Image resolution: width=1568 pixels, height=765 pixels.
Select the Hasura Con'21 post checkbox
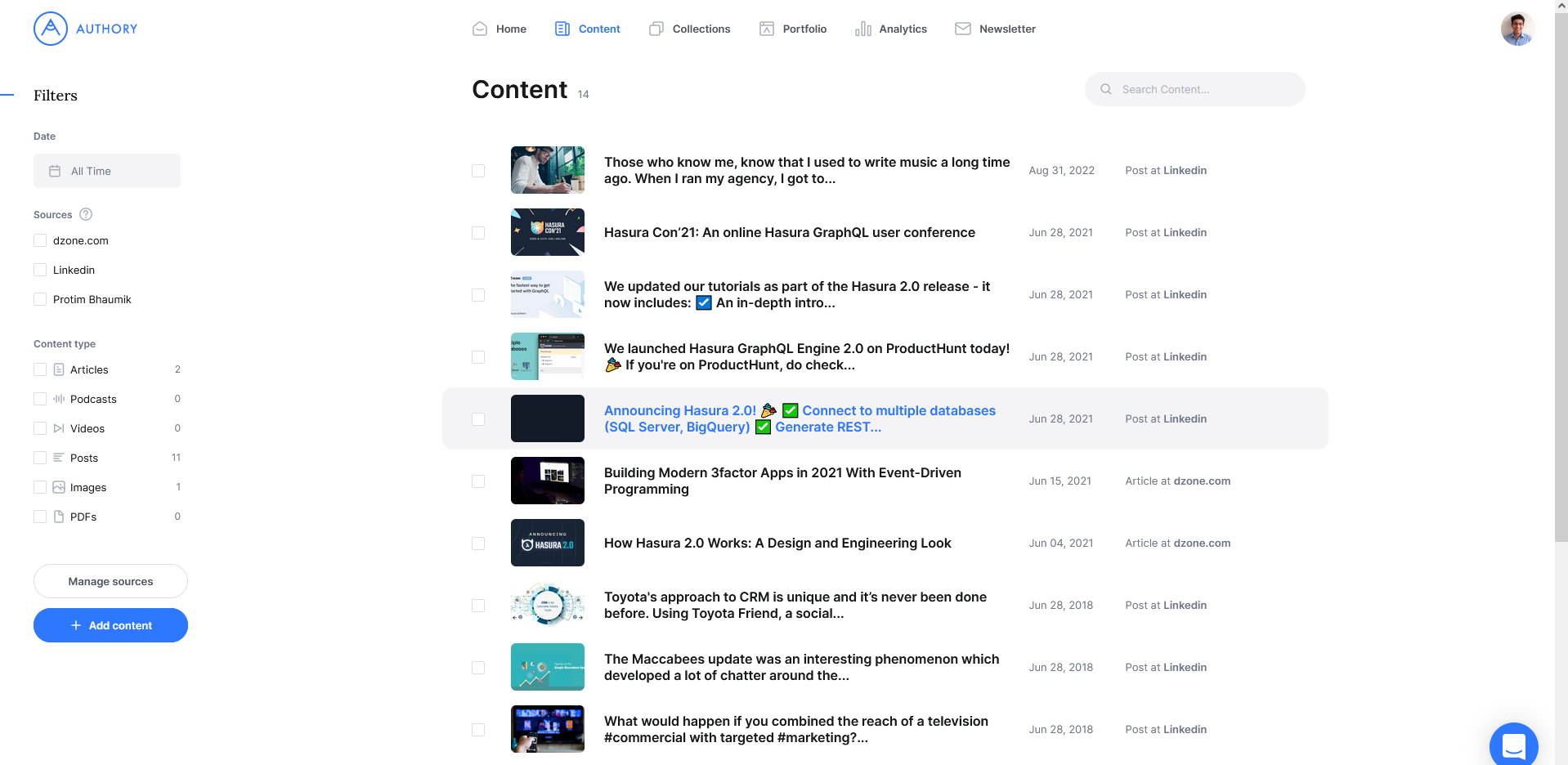point(478,233)
